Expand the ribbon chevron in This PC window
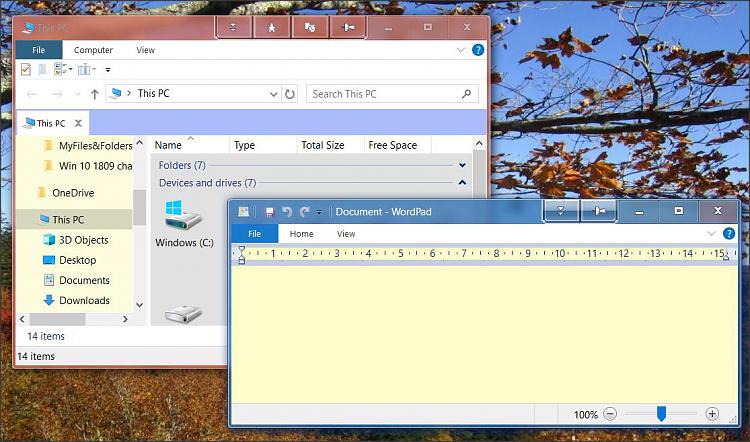The image size is (750, 442). tap(461, 50)
